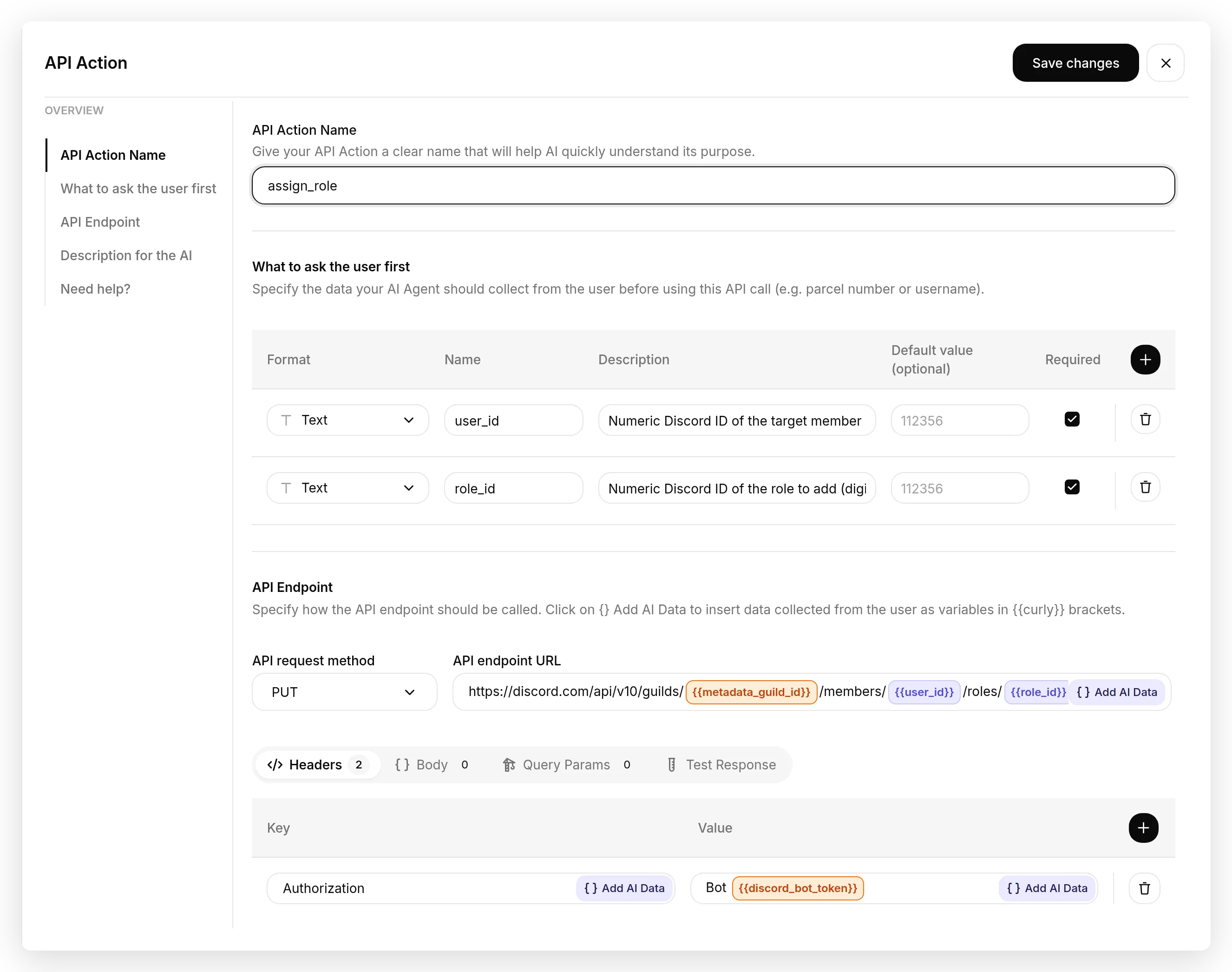Jump to API Endpoint section in sidebar
The image size is (1232, 972).
tap(100, 222)
